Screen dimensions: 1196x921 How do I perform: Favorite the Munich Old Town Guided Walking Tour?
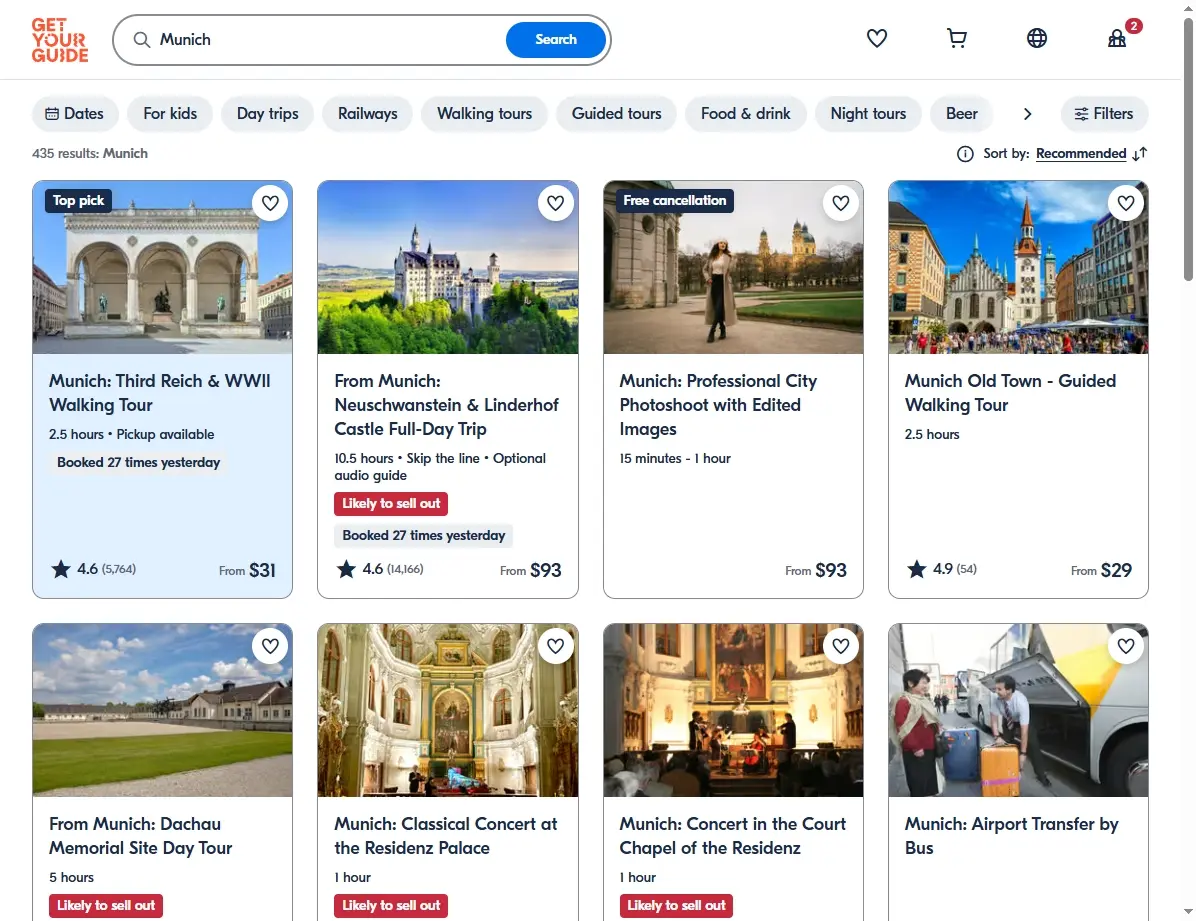pos(1126,203)
